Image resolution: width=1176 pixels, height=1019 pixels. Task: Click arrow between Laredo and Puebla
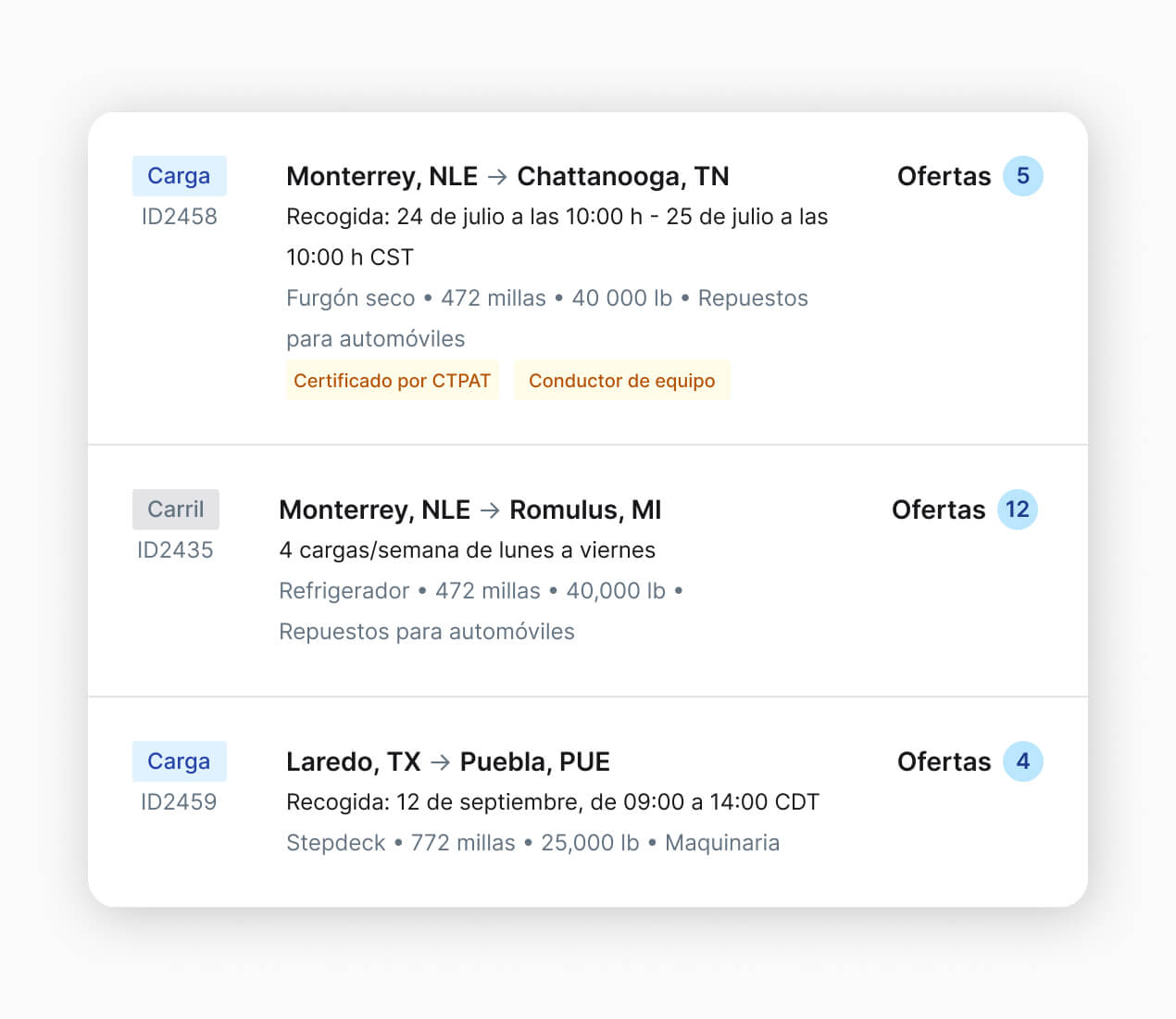(441, 761)
